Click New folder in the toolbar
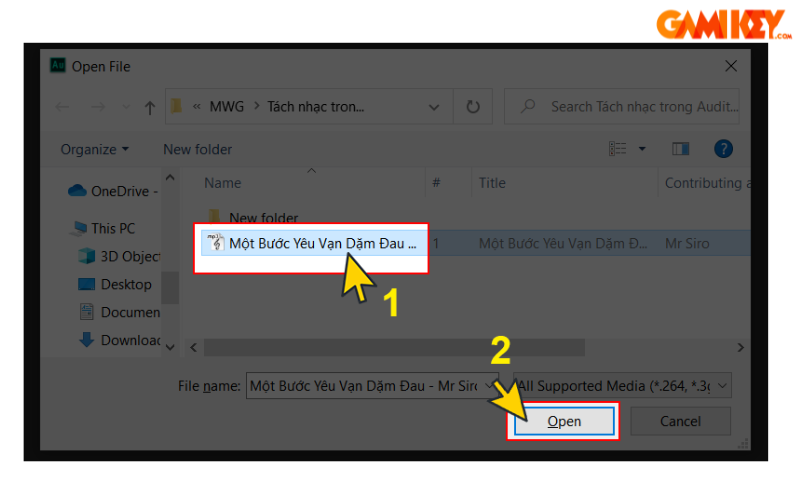This screenshot has width=800, height=500. (197, 149)
